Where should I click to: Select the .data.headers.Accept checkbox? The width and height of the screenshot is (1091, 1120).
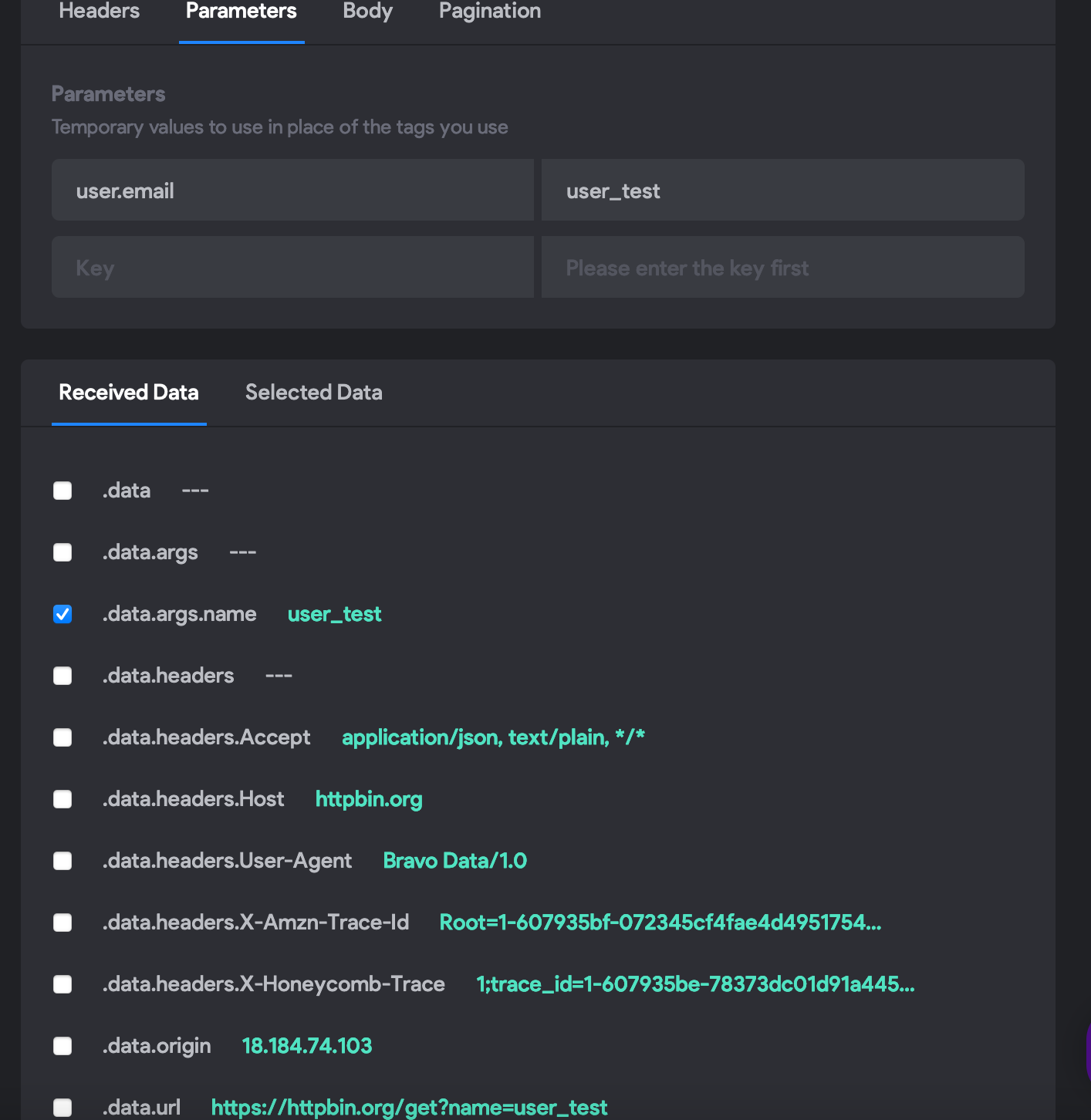click(62, 738)
